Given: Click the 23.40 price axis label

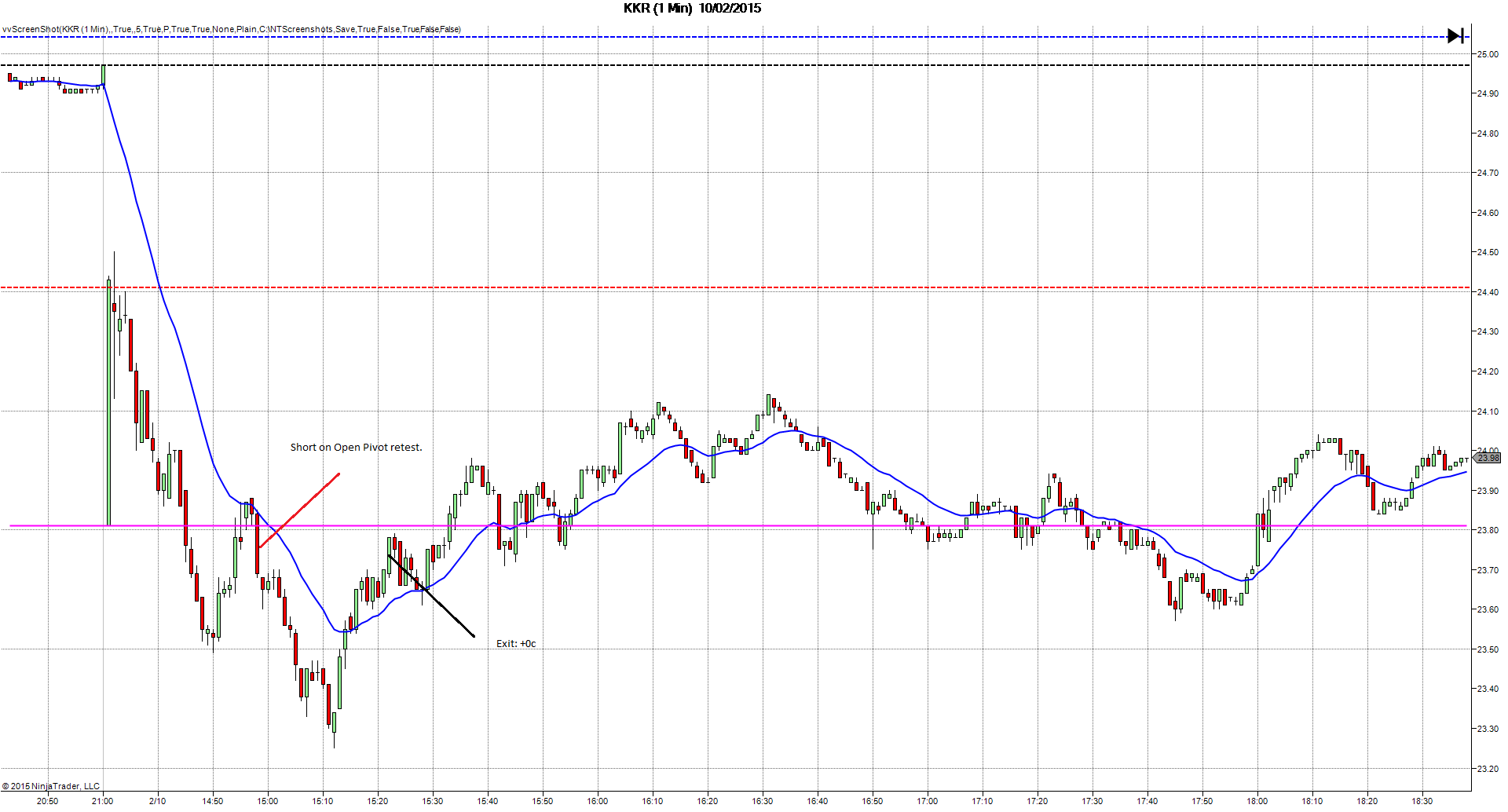Looking at the screenshot, I should [1488, 689].
